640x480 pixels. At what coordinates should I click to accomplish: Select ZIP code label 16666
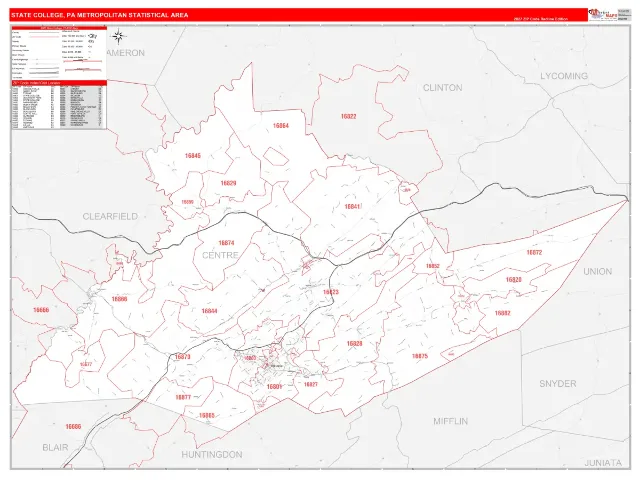[x=41, y=310]
